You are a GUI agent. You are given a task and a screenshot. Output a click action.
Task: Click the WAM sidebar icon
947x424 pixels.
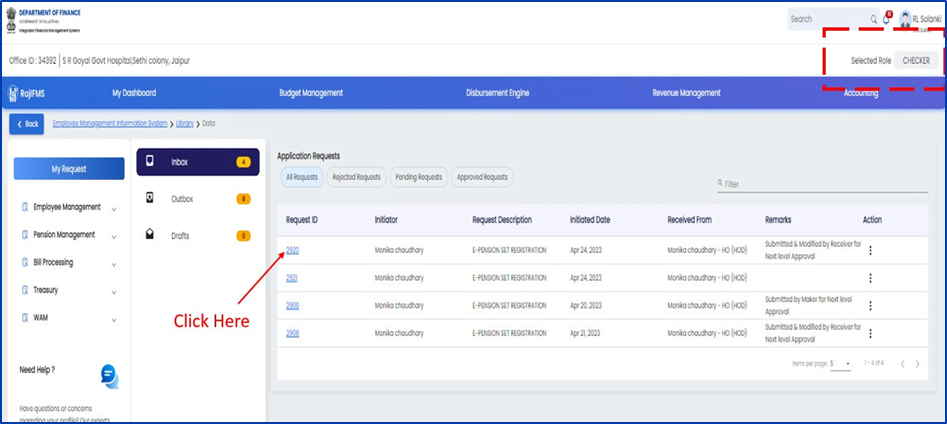coord(25,318)
